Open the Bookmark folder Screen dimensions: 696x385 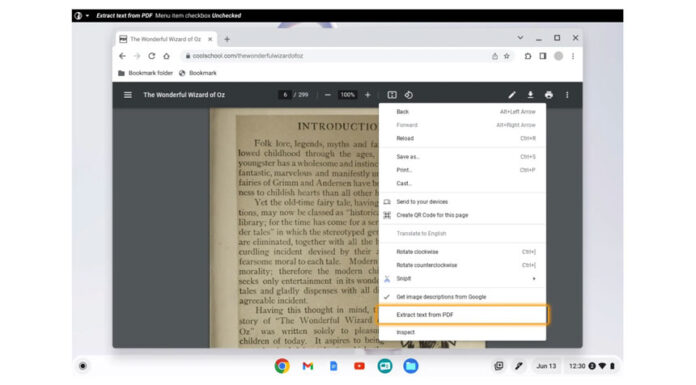(x=145, y=73)
